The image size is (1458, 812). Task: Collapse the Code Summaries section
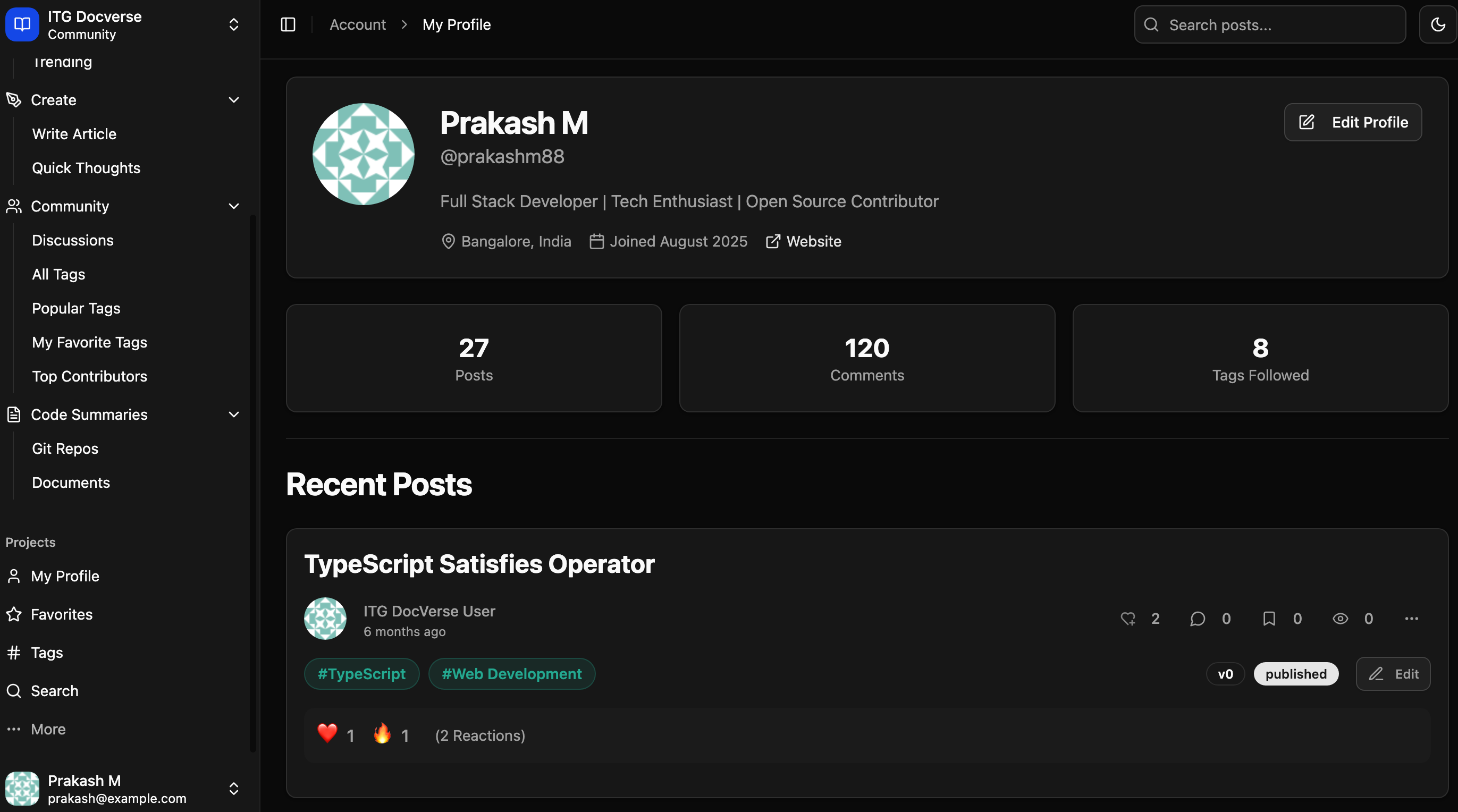click(x=234, y=415)
